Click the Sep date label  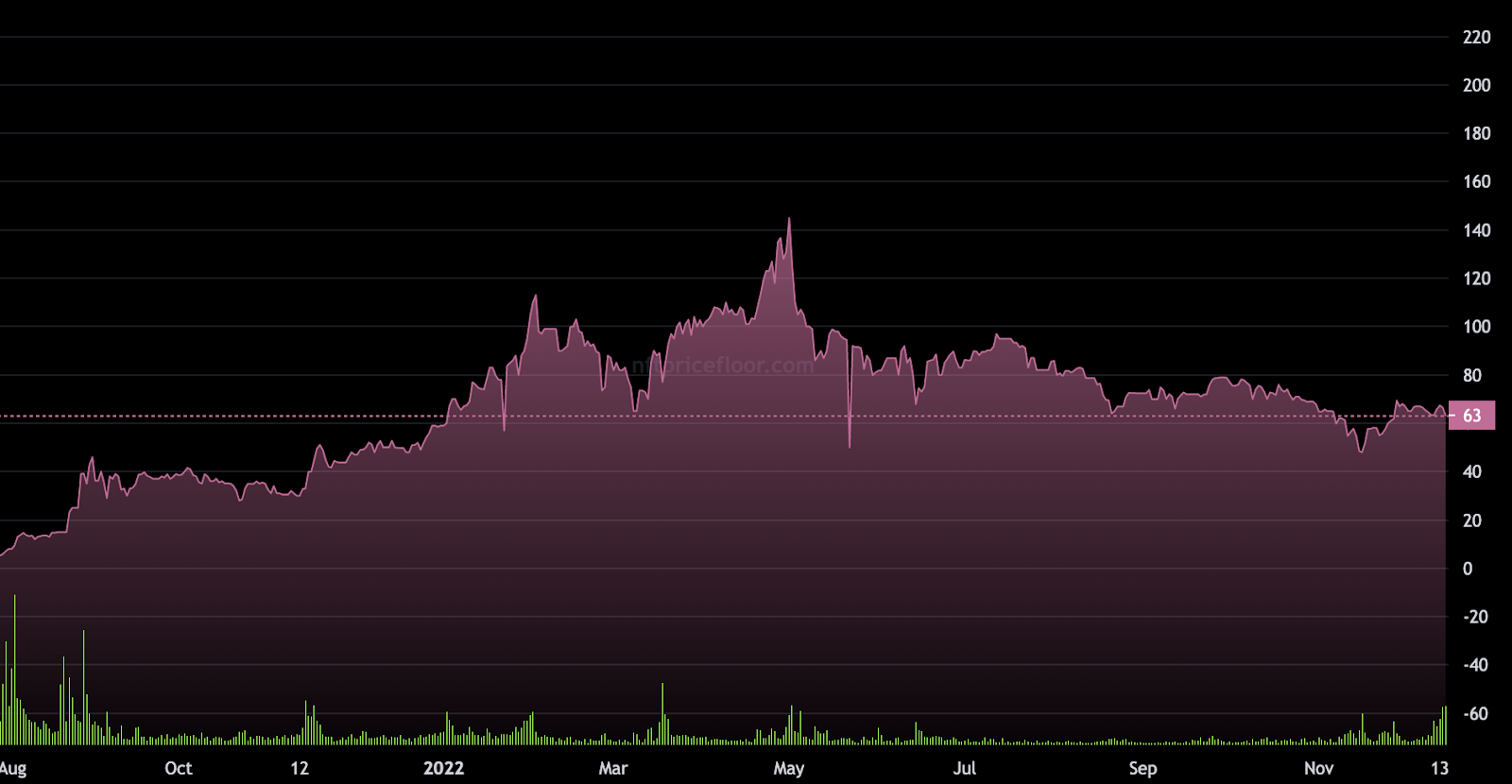pyautogui.click(x=1143, y=768)
